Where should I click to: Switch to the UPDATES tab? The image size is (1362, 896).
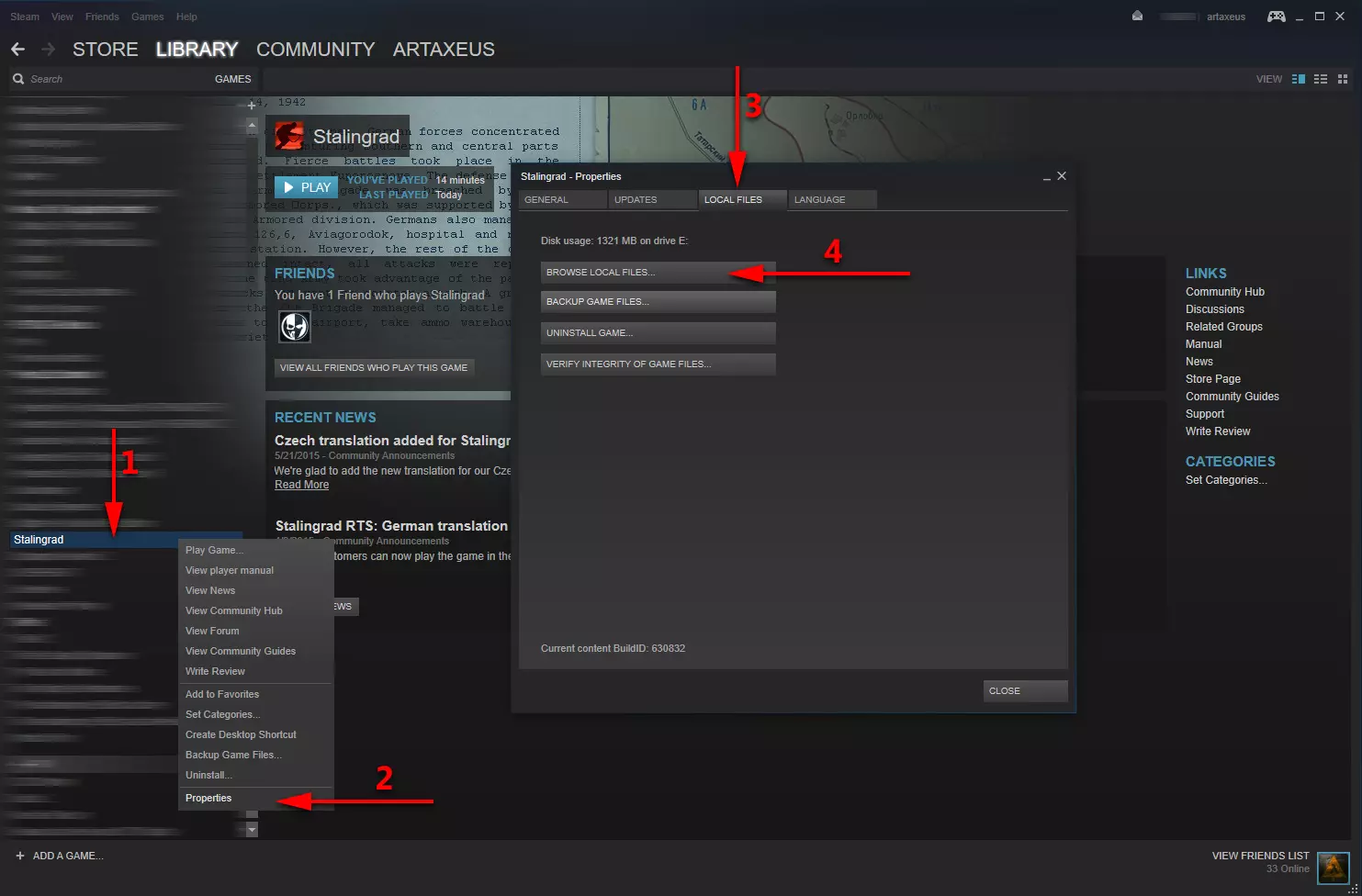tap(652, 199)
